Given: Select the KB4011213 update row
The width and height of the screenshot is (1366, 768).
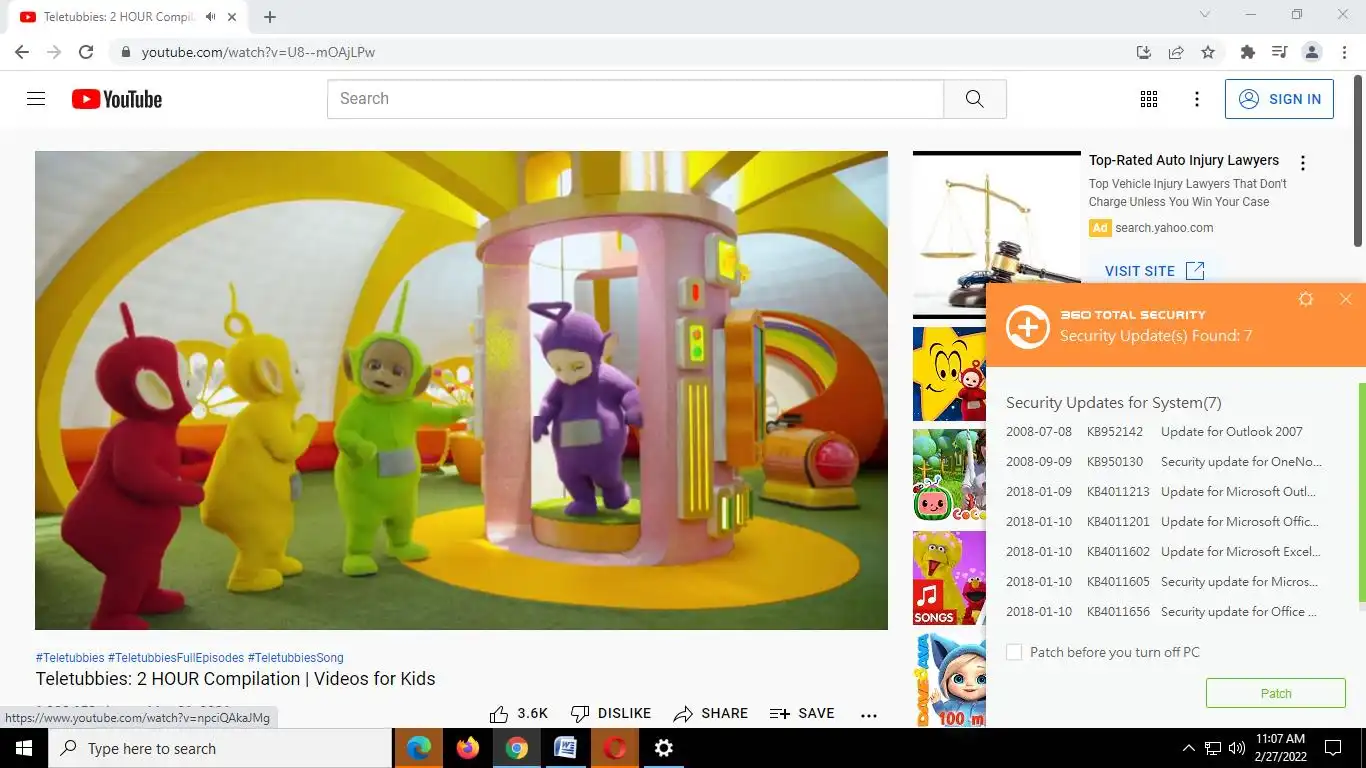Looking at the screenshot, I should (1165, 492).
